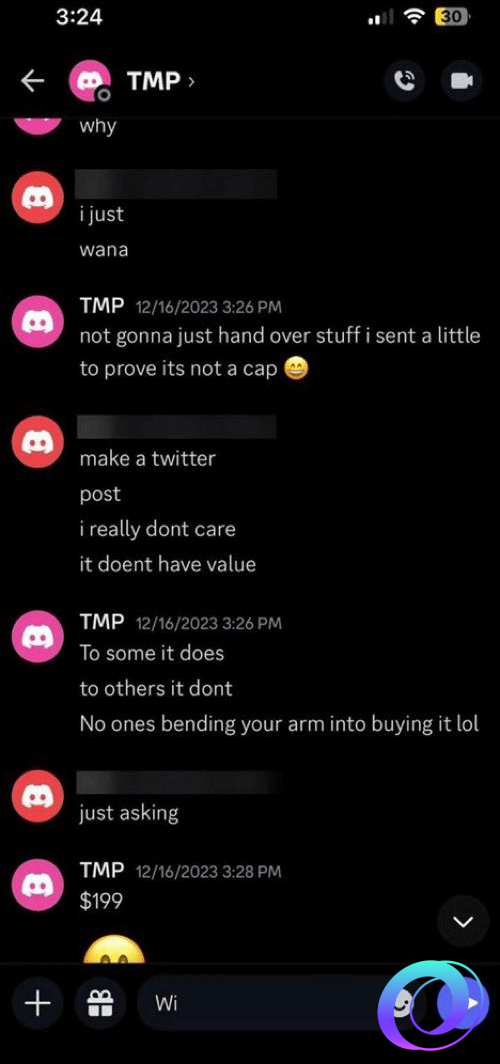Start a voice call with TMP
This screenshot has height=1064, width=500.
[x=405, y=81]
